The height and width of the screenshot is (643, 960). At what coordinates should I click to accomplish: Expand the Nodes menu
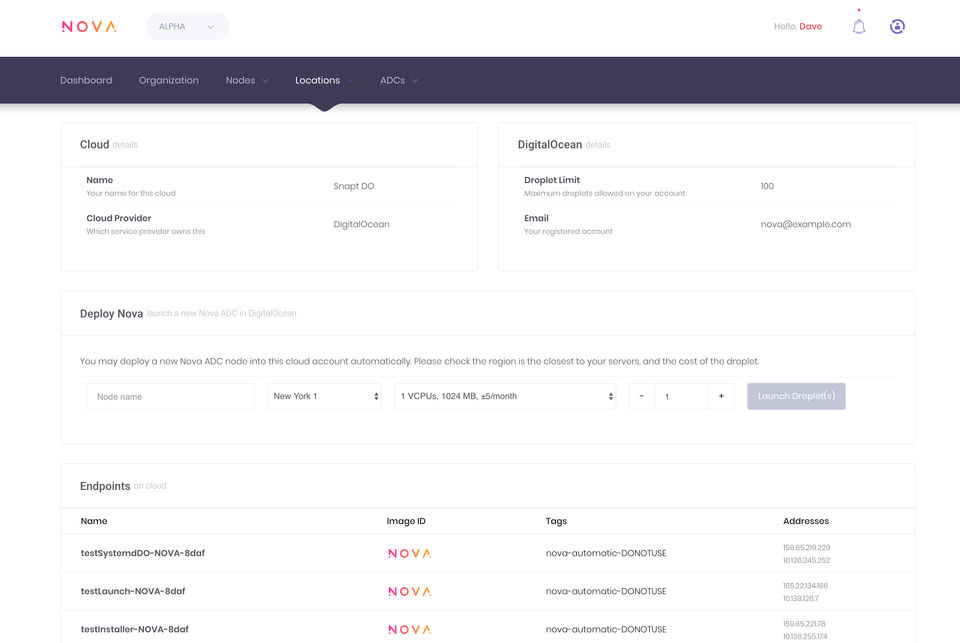point(247,80)
